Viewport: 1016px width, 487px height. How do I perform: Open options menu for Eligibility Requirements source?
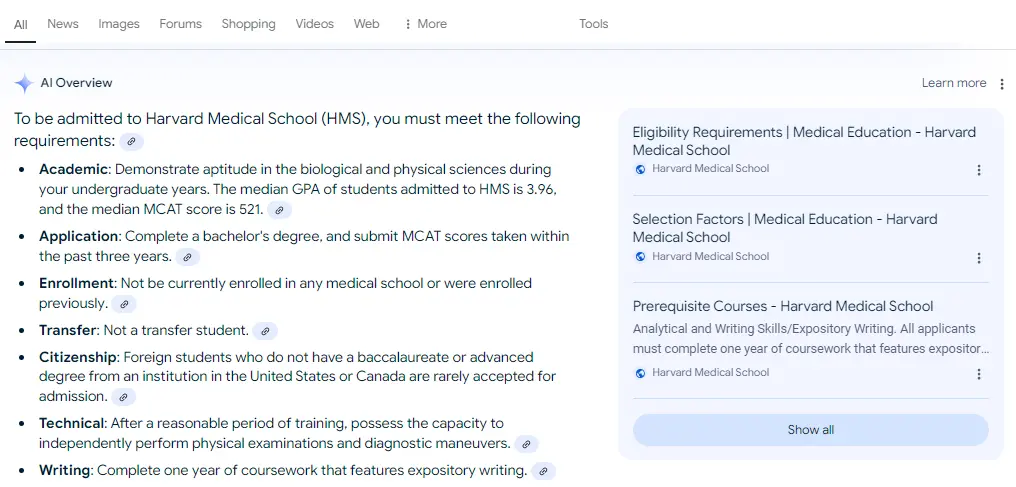(x=979, y=170)
